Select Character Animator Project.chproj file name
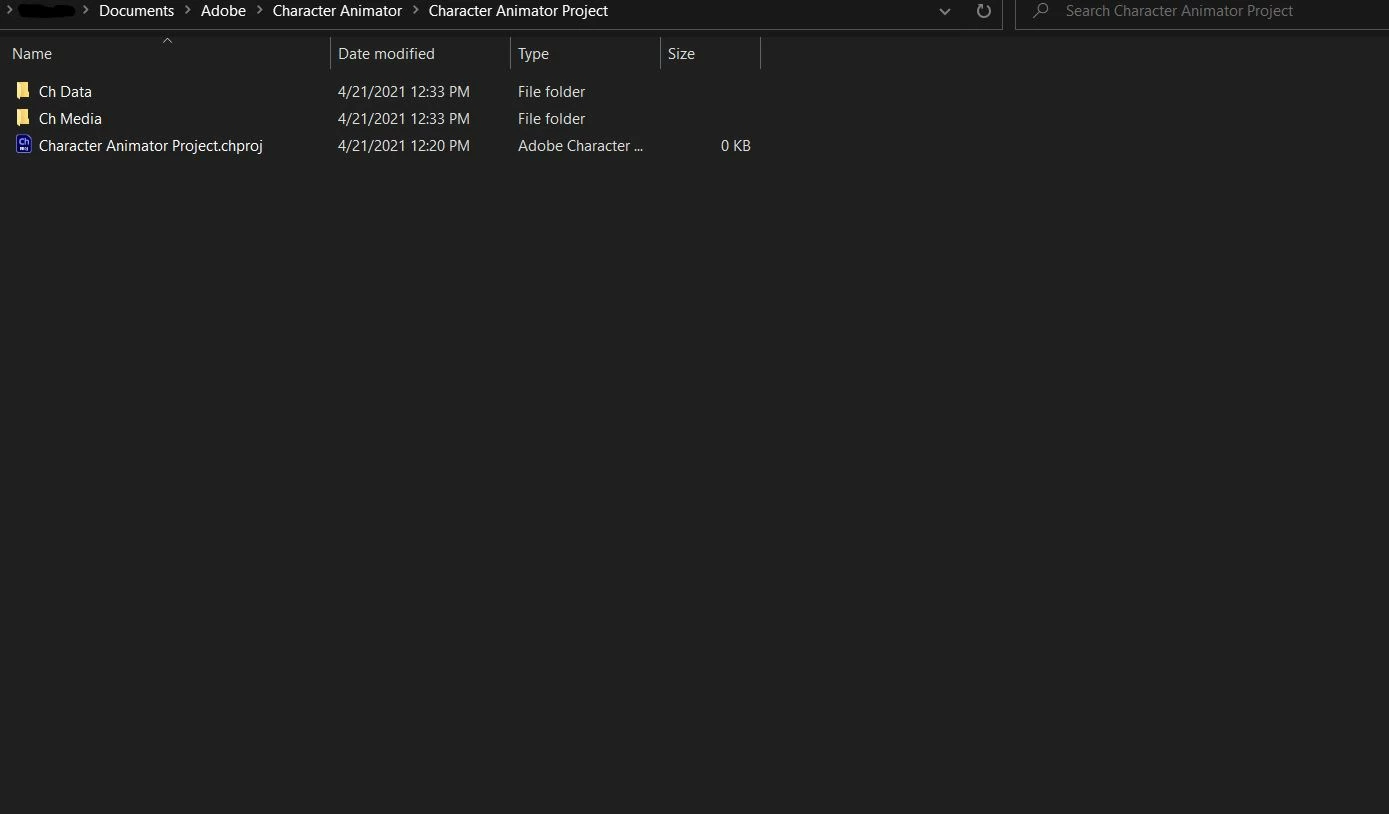 [151, 145]
